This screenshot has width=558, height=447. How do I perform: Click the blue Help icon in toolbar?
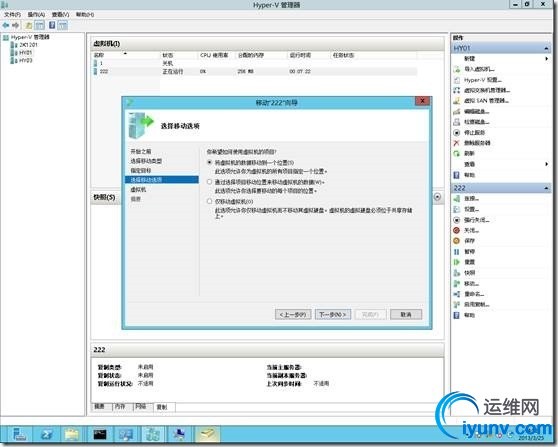point(52,25)
